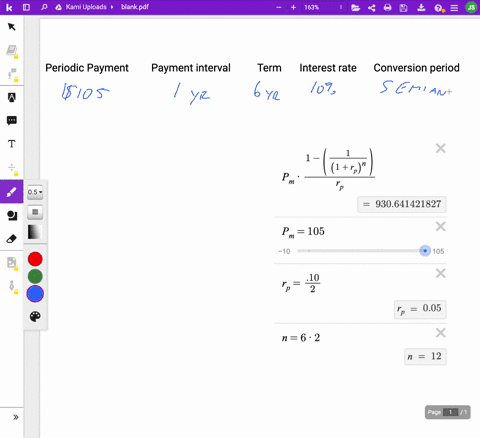
Task: Click the Share icon in top bar
Action: click(x=372, y=7)
